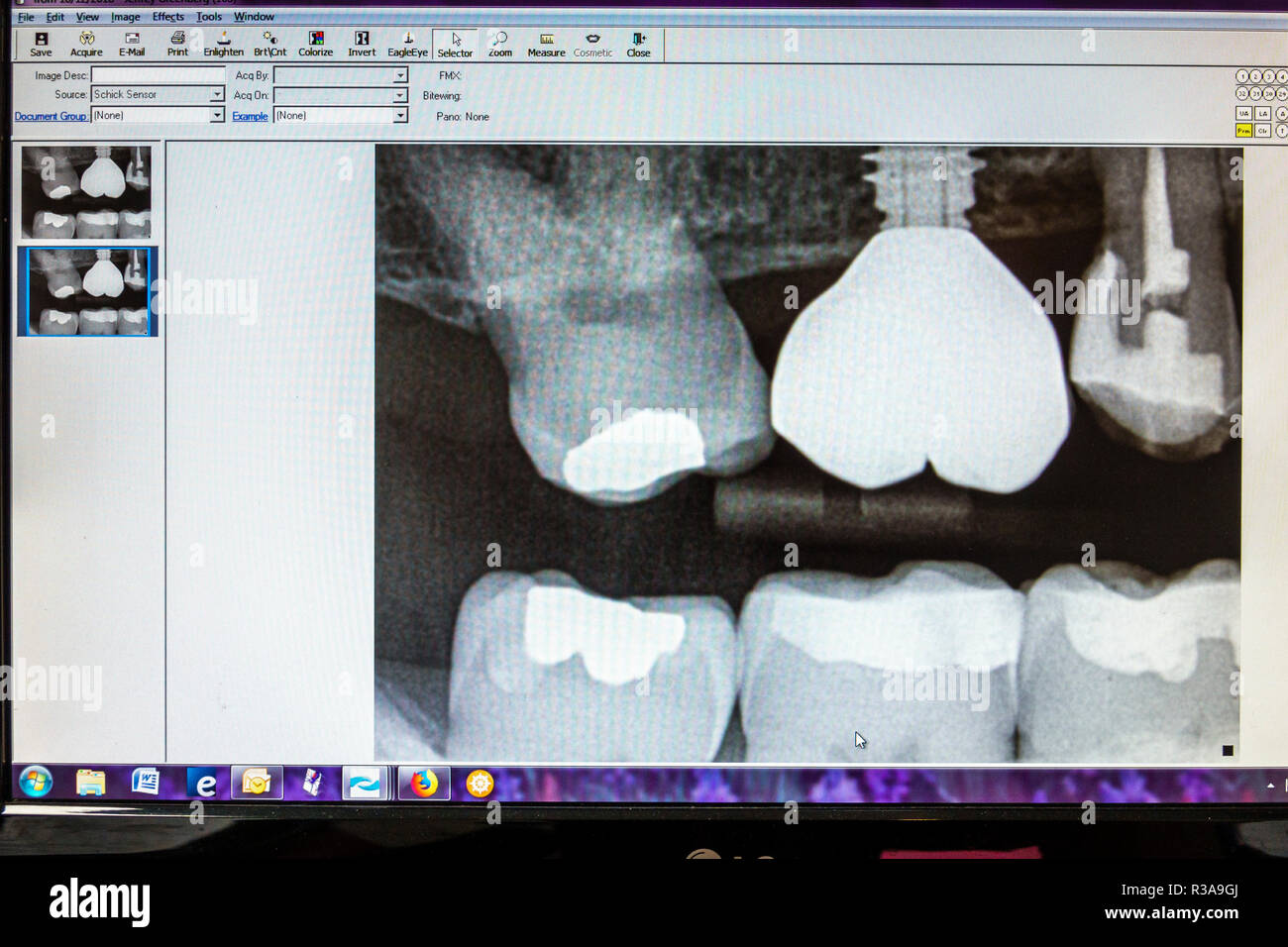This screenshot has height=947, width=1288.
Task: Open the Image menu
Action: click(x=125, y=17)
